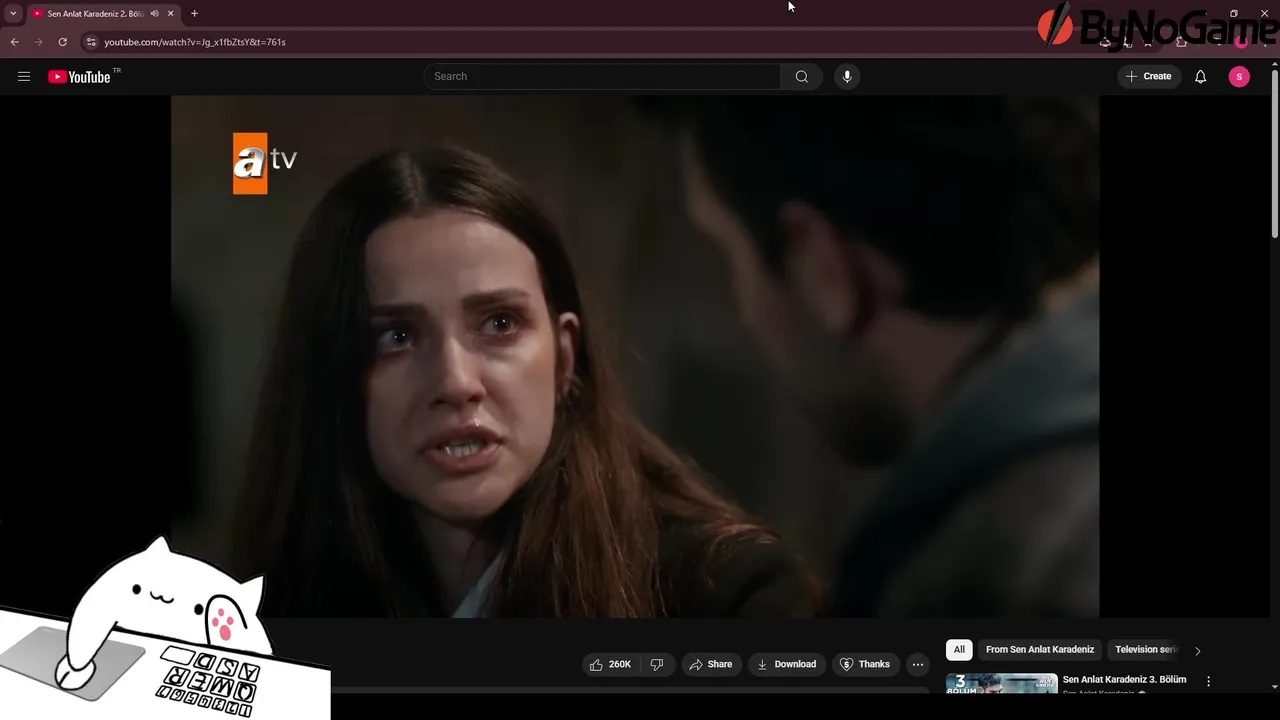Click the youtube.com URL address bar
Viewport: 1280px width, 720px height.
(x=195, y=42)
